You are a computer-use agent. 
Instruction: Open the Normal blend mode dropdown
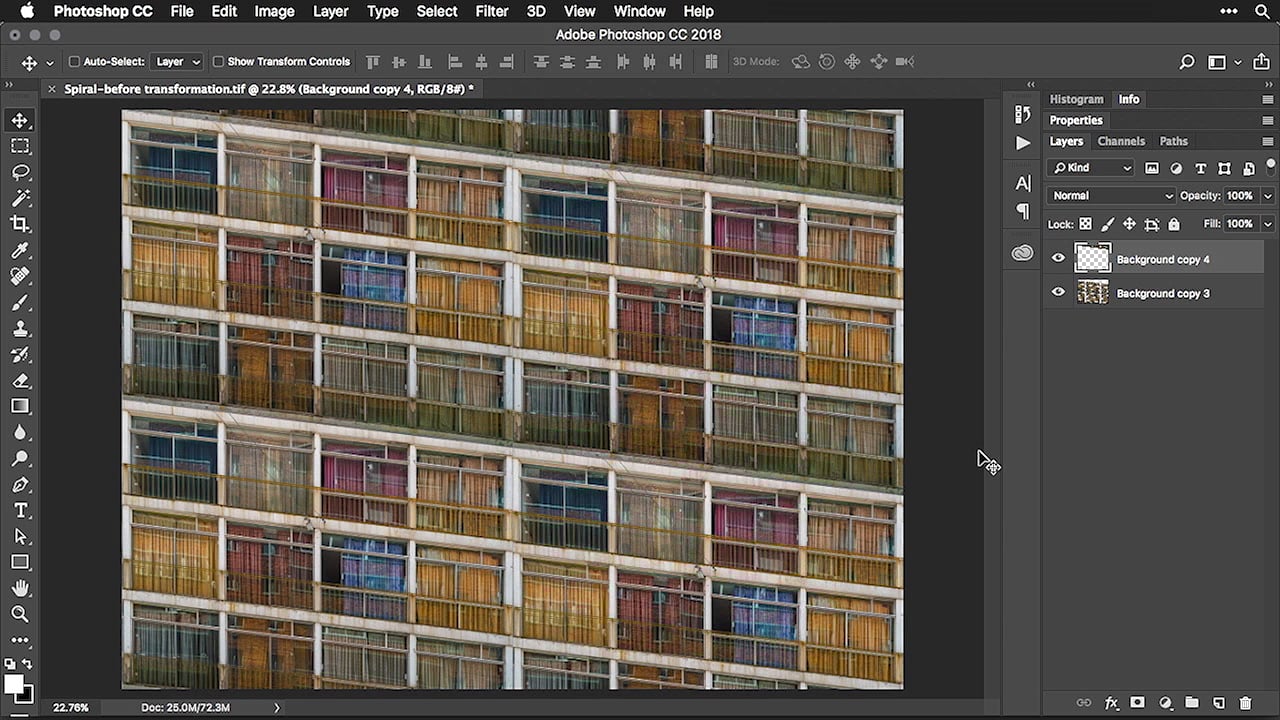coord(1111,196)
